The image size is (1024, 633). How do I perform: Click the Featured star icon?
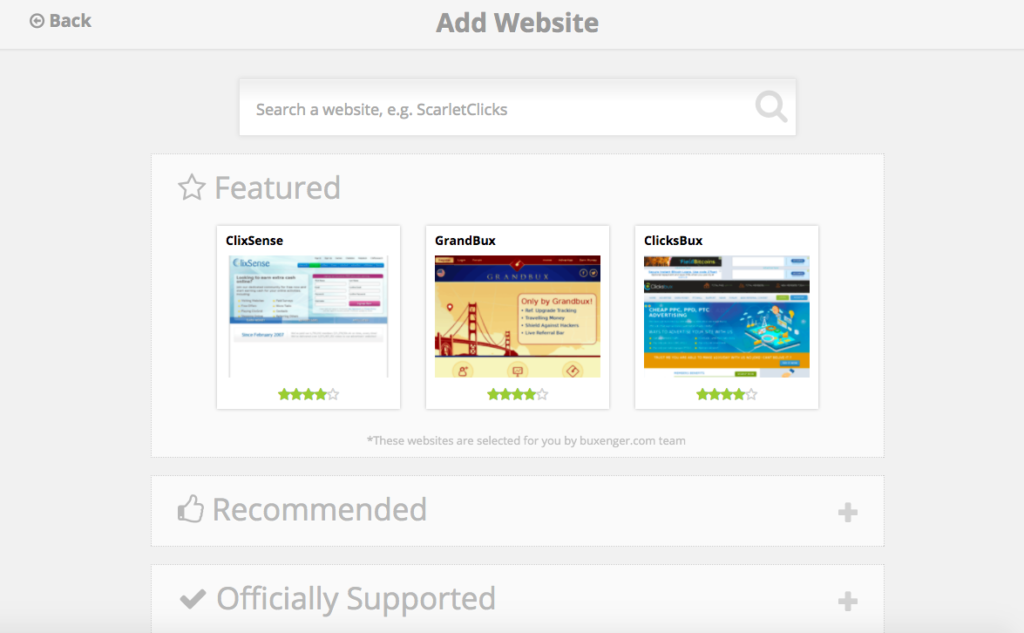(x=191, y=187)
